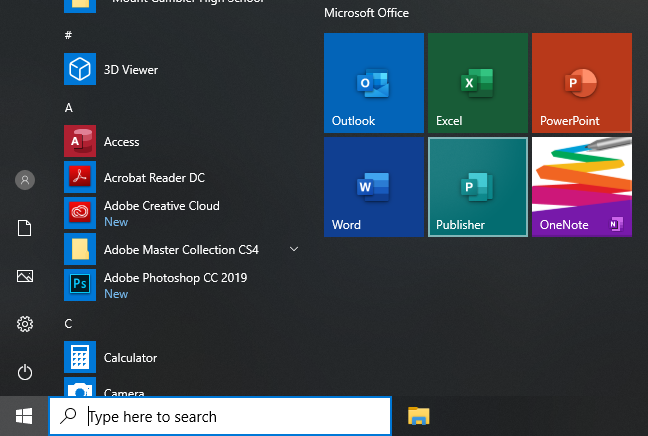Launch Excel from the Office tiles
This screenshot has width=648, height=436.
point(478,83)
